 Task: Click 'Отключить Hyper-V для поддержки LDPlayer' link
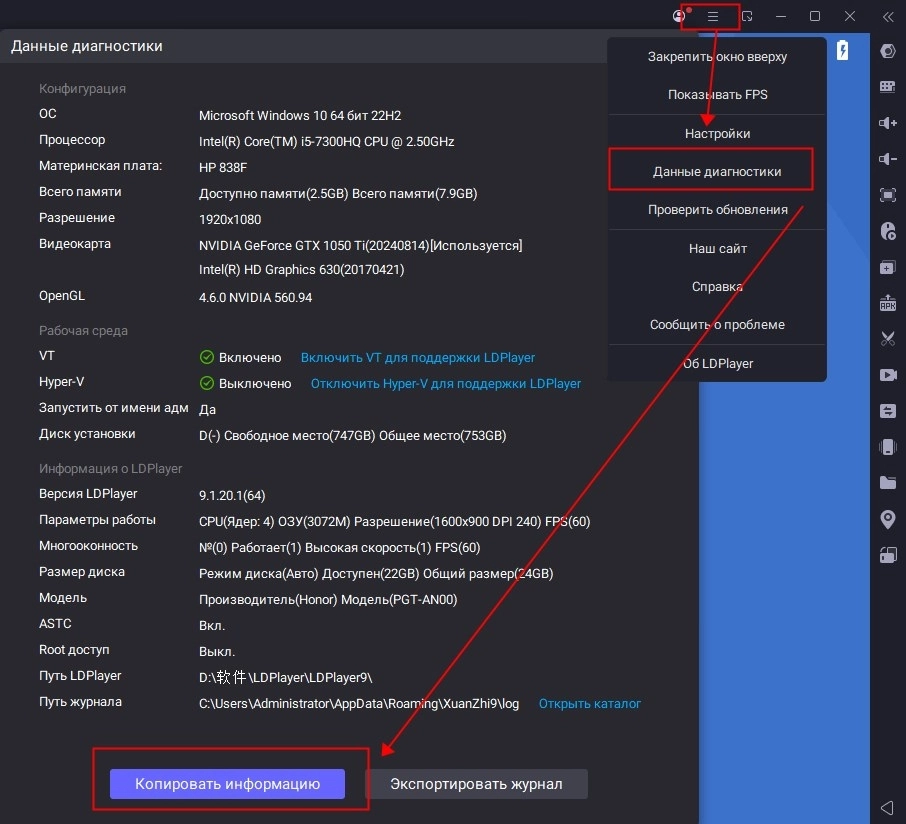(445, 383)
